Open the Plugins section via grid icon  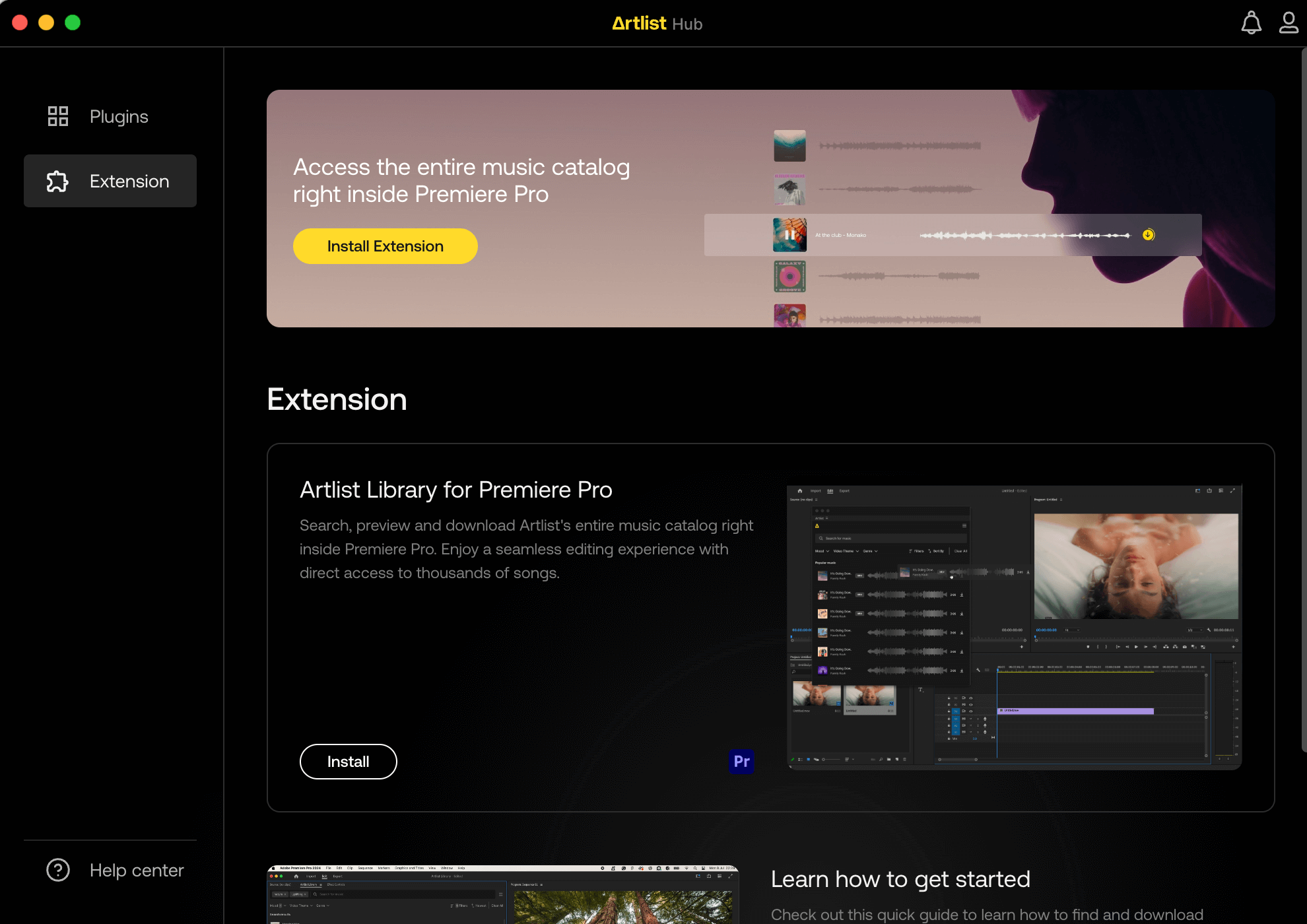(x=58, y=116)
